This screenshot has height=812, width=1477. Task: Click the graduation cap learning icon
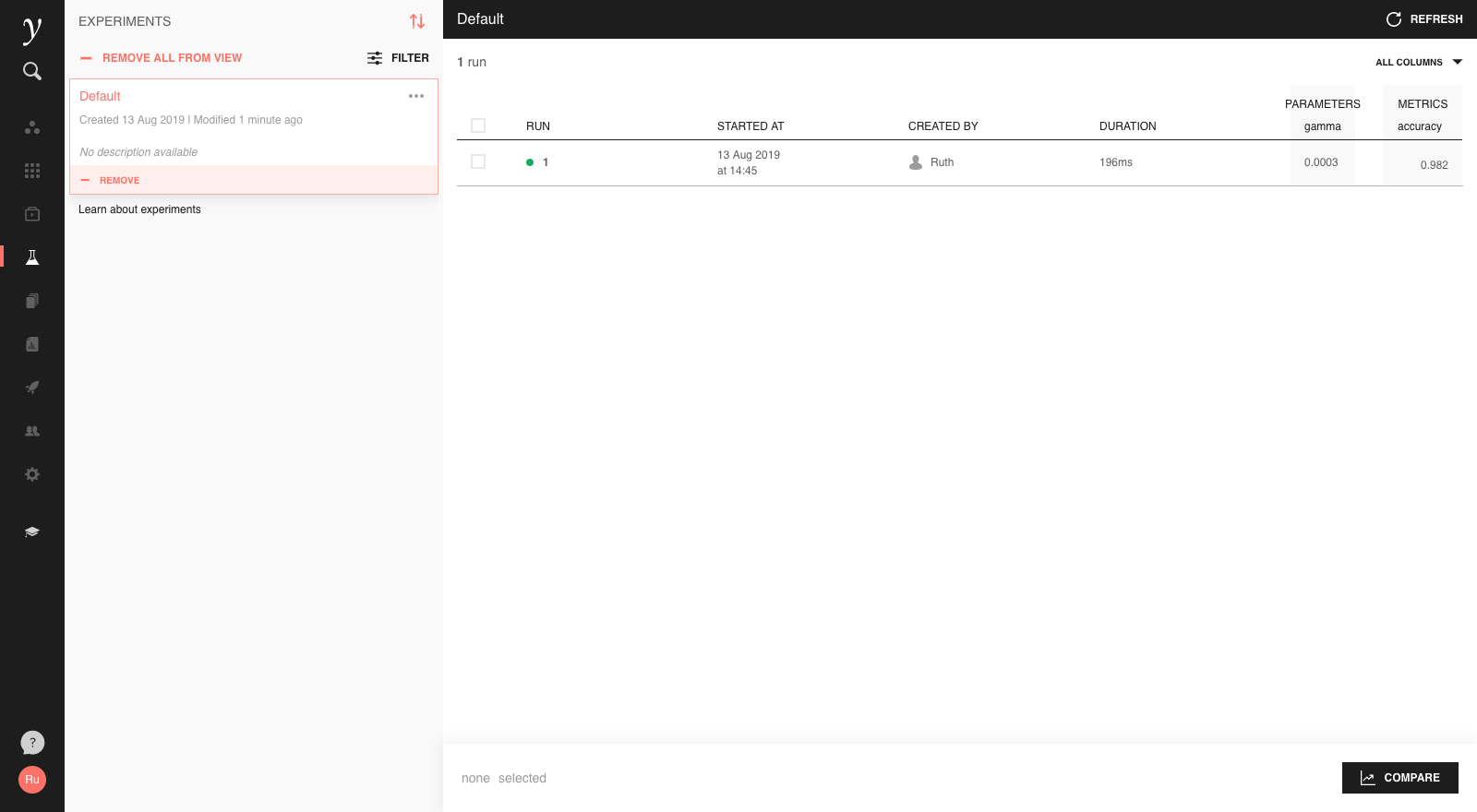click(32, 532)
